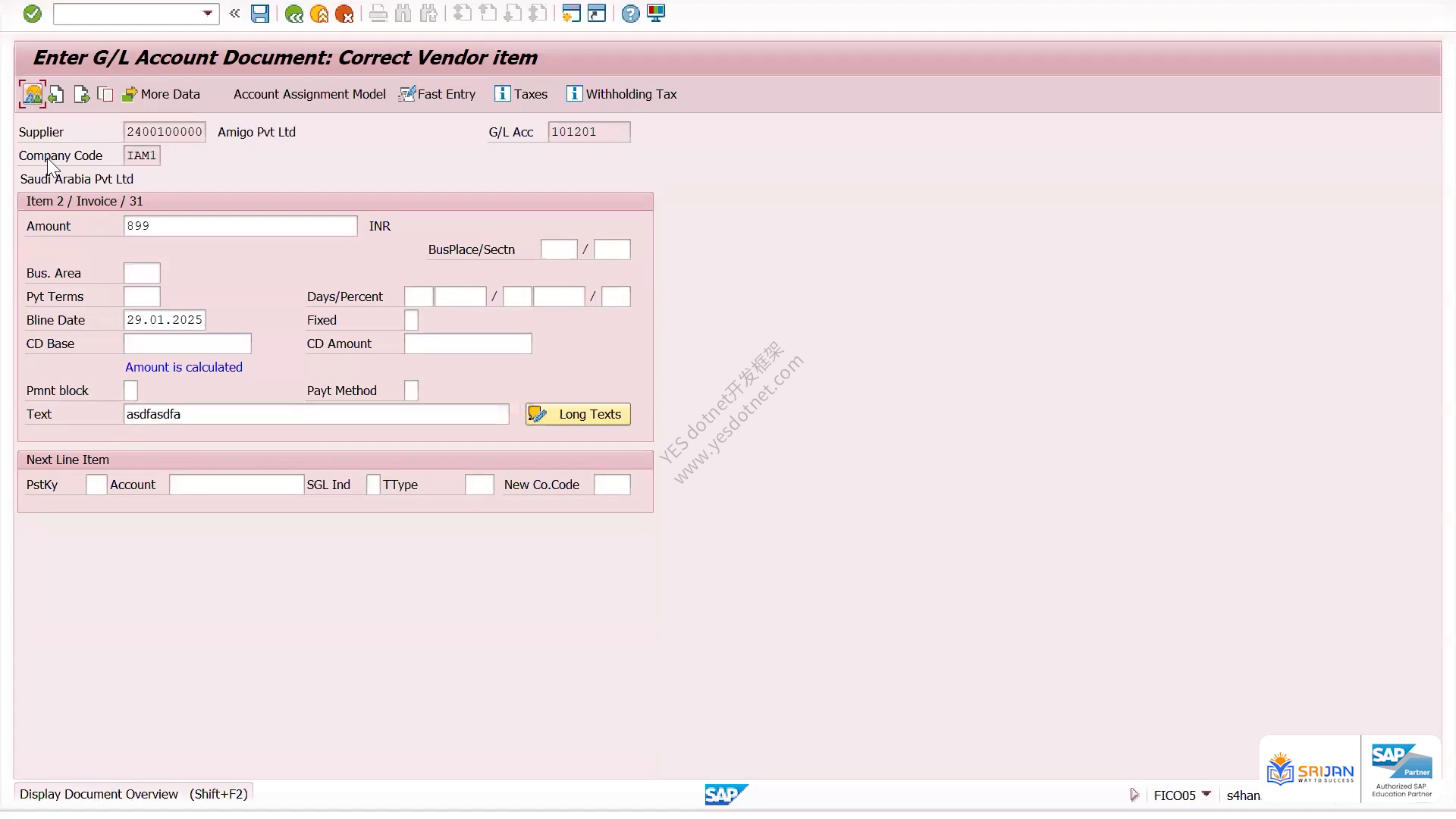
Task: Open the Account Assignment Model menu item
Action: (x=309, y=94)
